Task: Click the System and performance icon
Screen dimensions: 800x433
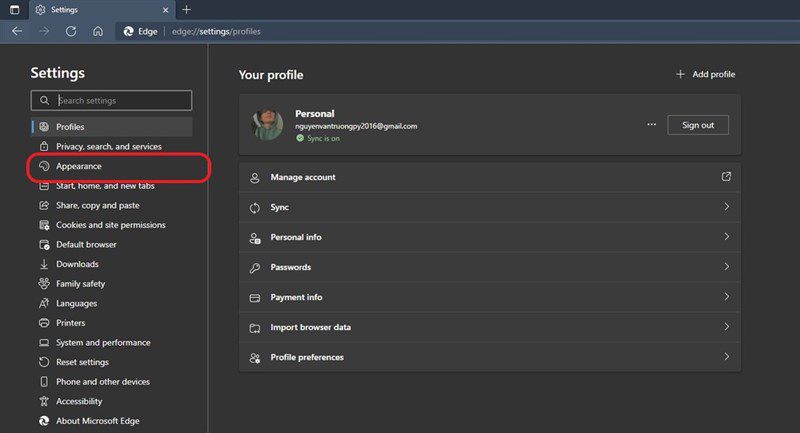Action: [44, 342]
